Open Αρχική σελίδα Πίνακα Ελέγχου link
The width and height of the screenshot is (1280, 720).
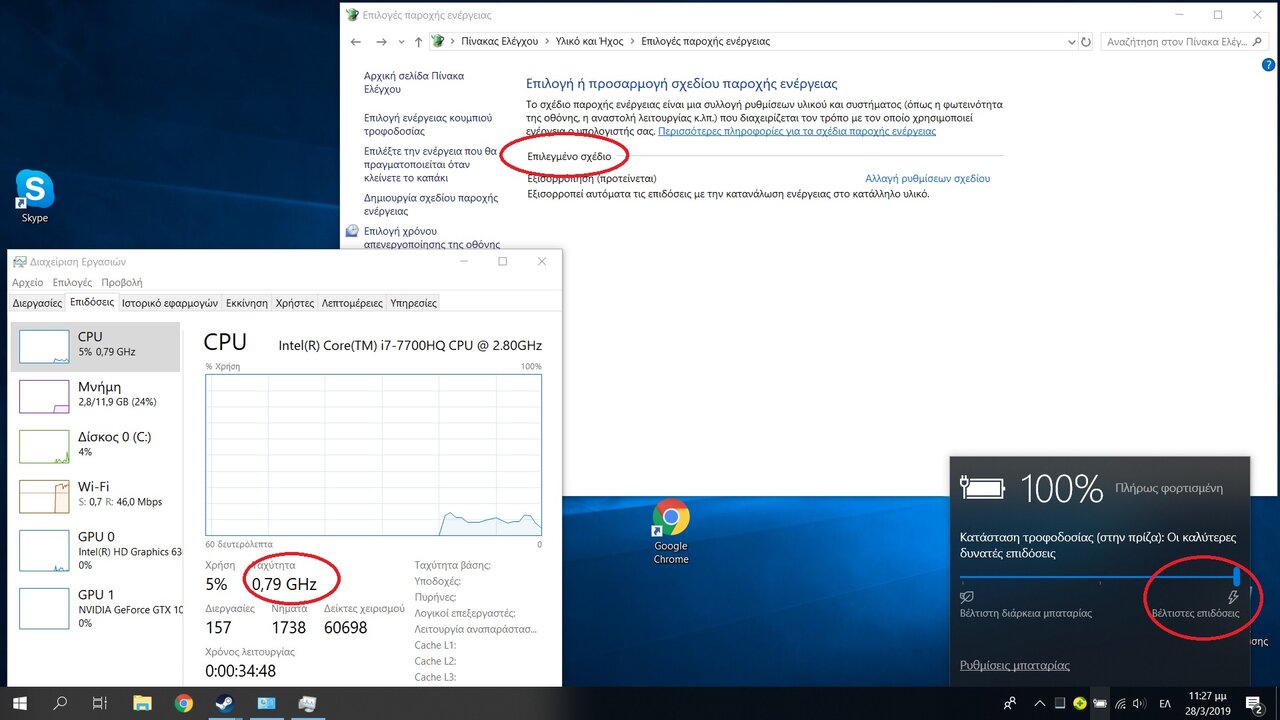(414, 82)
